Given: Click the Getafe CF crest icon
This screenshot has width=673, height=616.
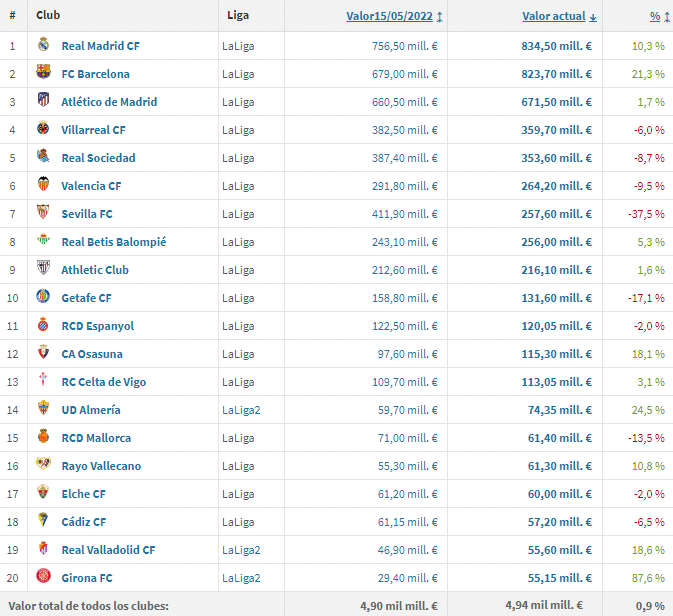Looking at the screenshot, I should [x=43, y=296].
